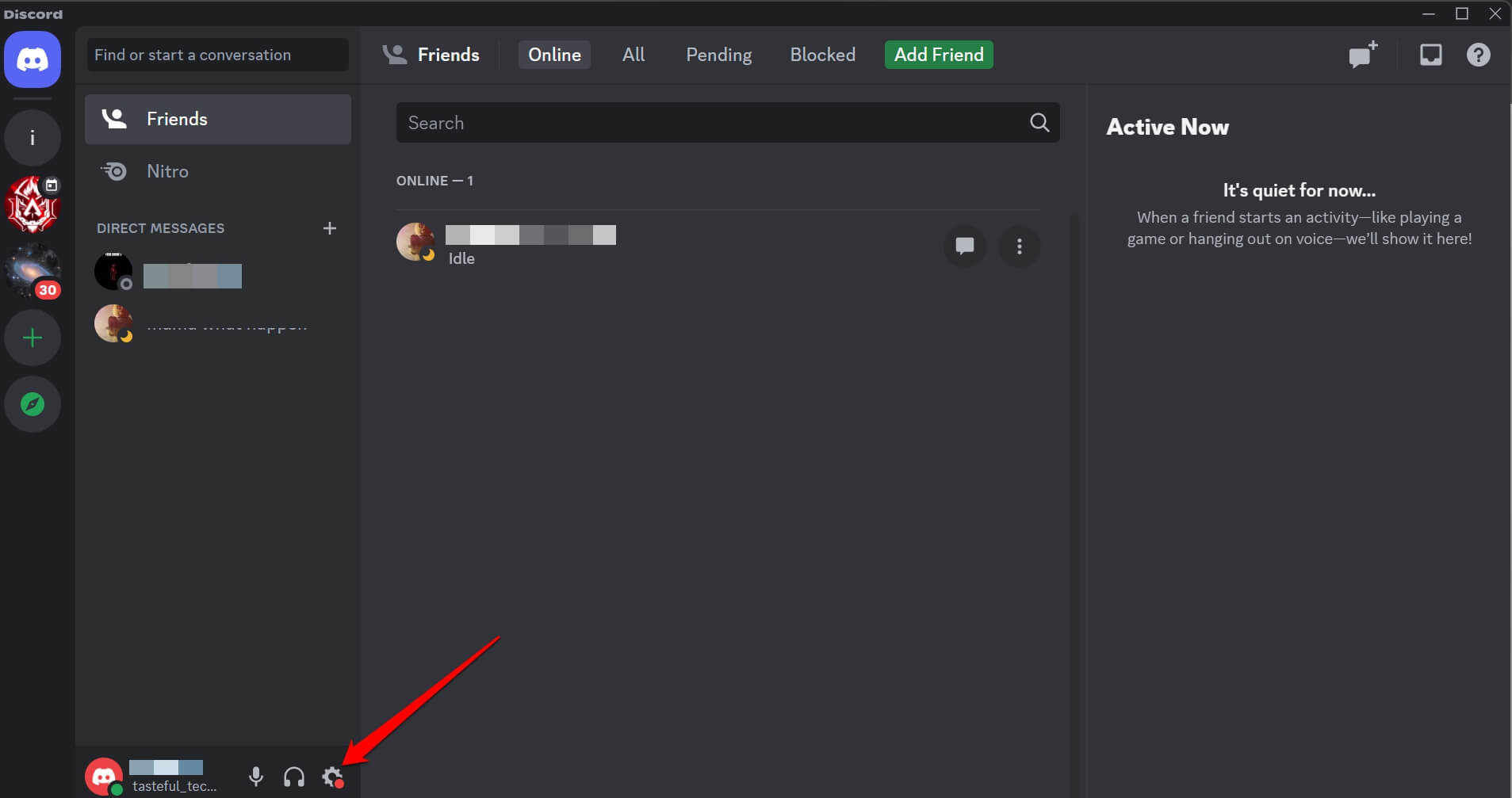
Task: Switch to the Blocked tab
Action: pos(822,55)
